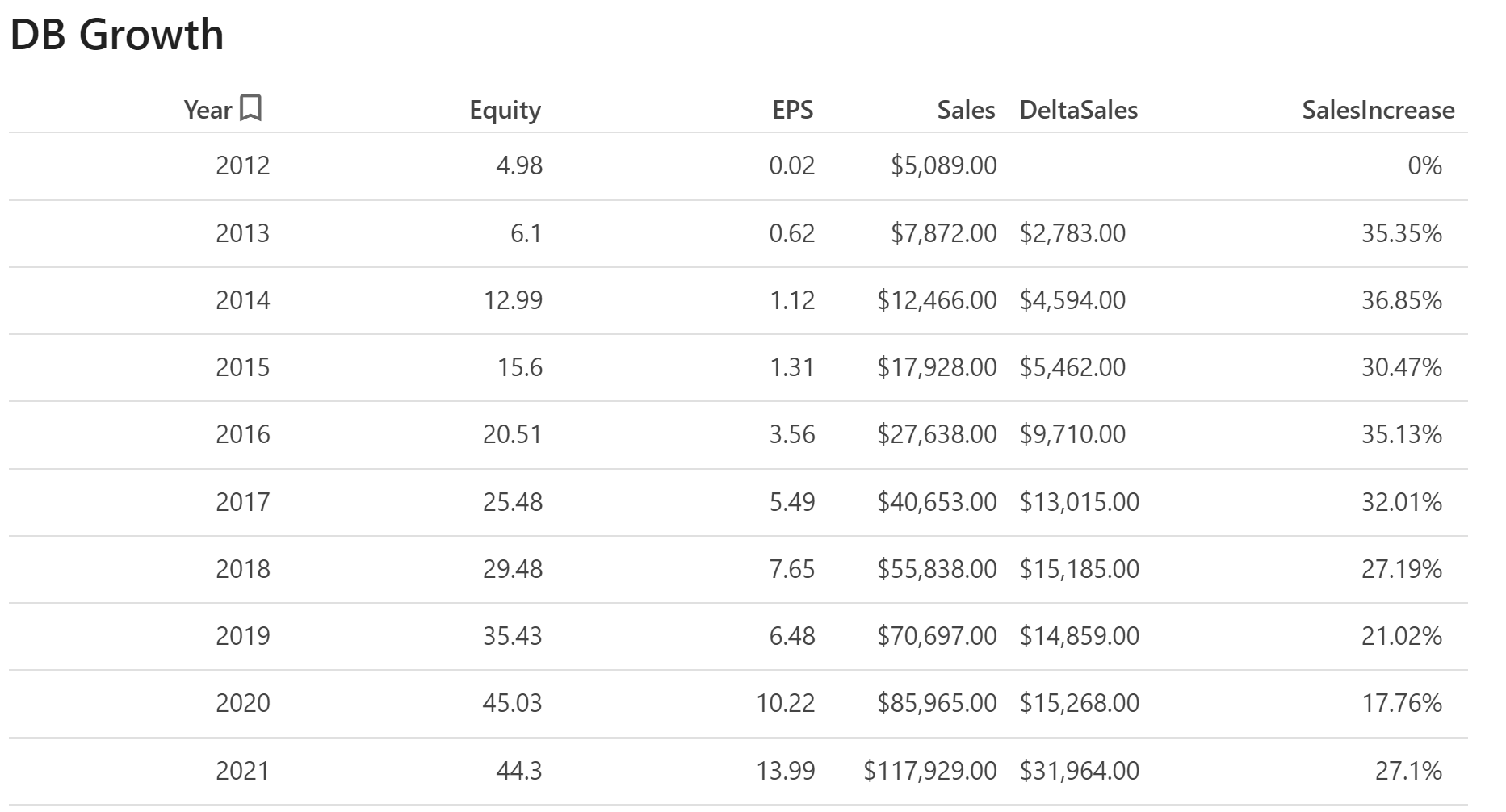Select delta sales $13,015.00
This screenshot has width=1506, height=812.
pos(1079,502)
